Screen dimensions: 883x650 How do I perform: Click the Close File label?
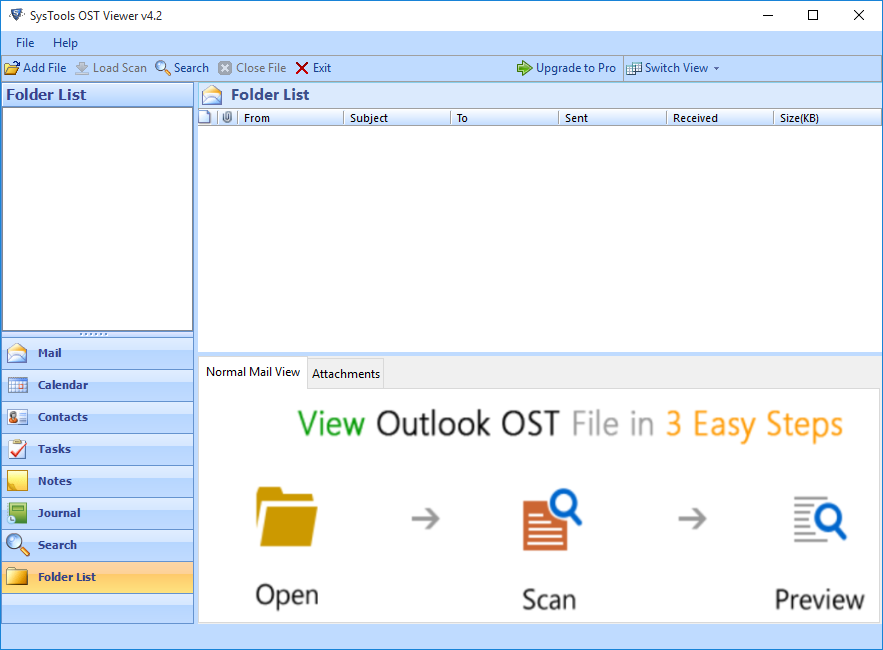261,68
